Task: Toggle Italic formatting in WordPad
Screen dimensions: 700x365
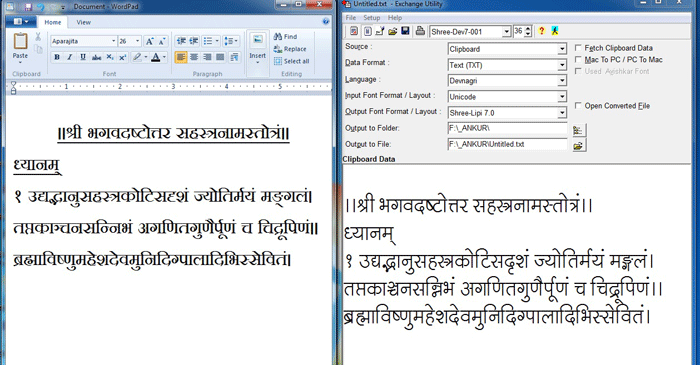Action: [x=70, y=57]
